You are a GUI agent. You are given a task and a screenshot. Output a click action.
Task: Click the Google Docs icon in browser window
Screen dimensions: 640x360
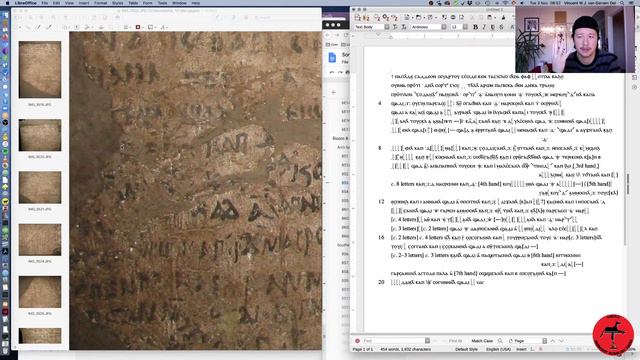[x=332, y=58]
